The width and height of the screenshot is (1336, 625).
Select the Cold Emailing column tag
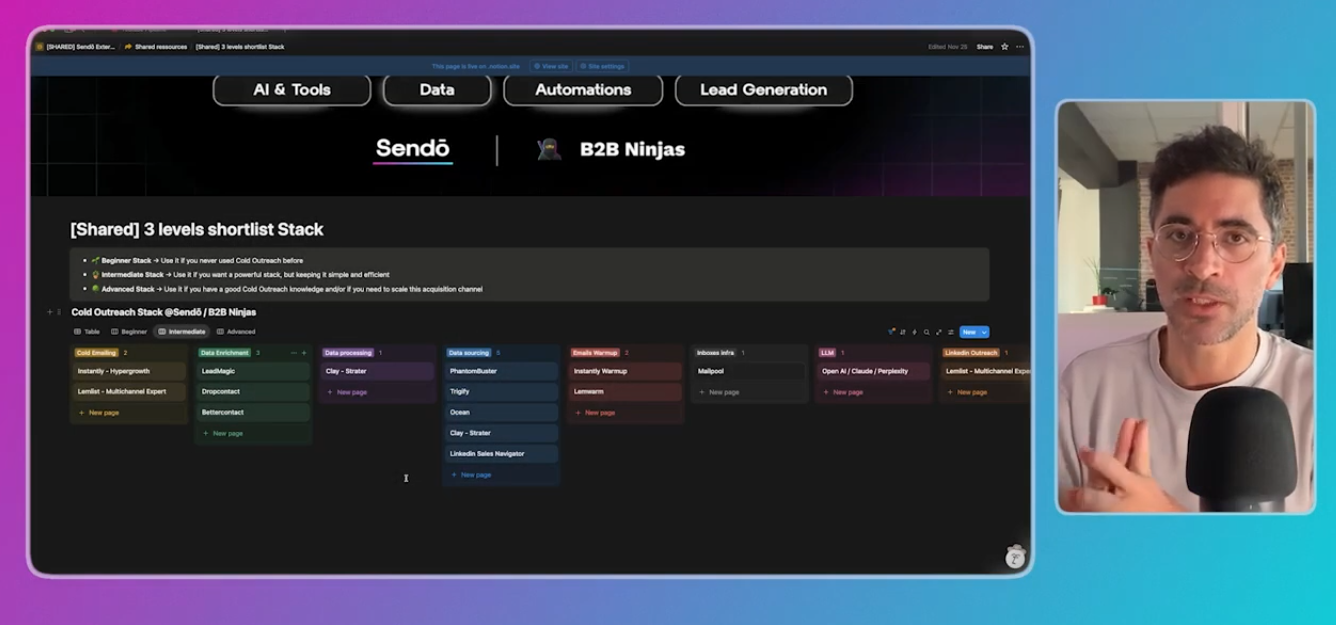coord(97,353)
